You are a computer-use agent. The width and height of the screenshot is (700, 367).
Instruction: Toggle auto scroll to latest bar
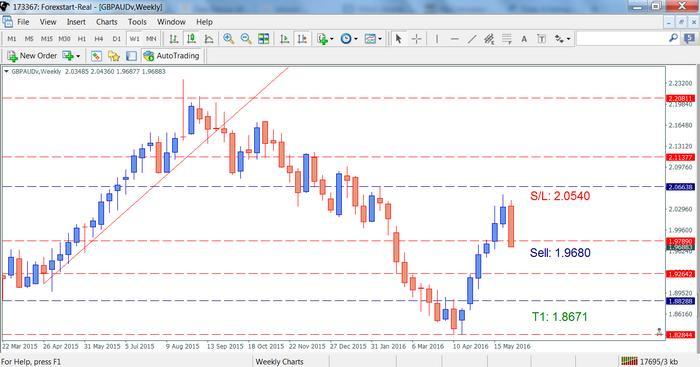(x=284, y=39)
